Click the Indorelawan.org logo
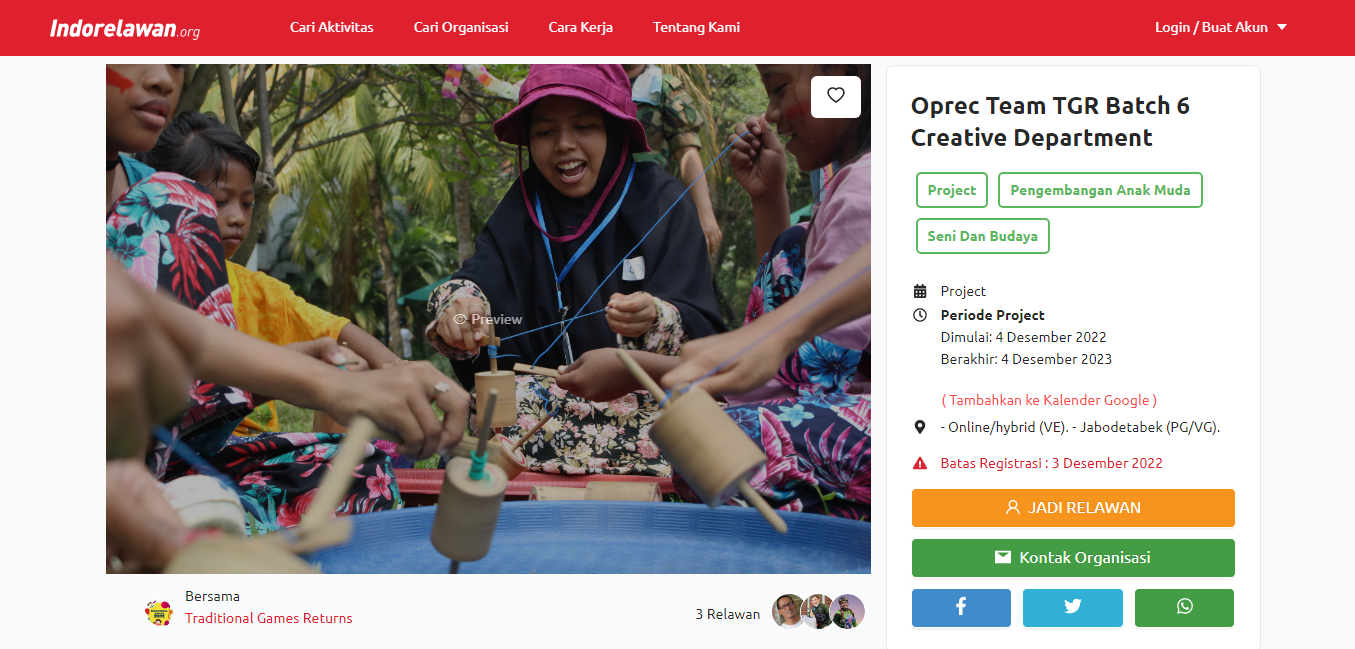 click(x=125, y=29)
